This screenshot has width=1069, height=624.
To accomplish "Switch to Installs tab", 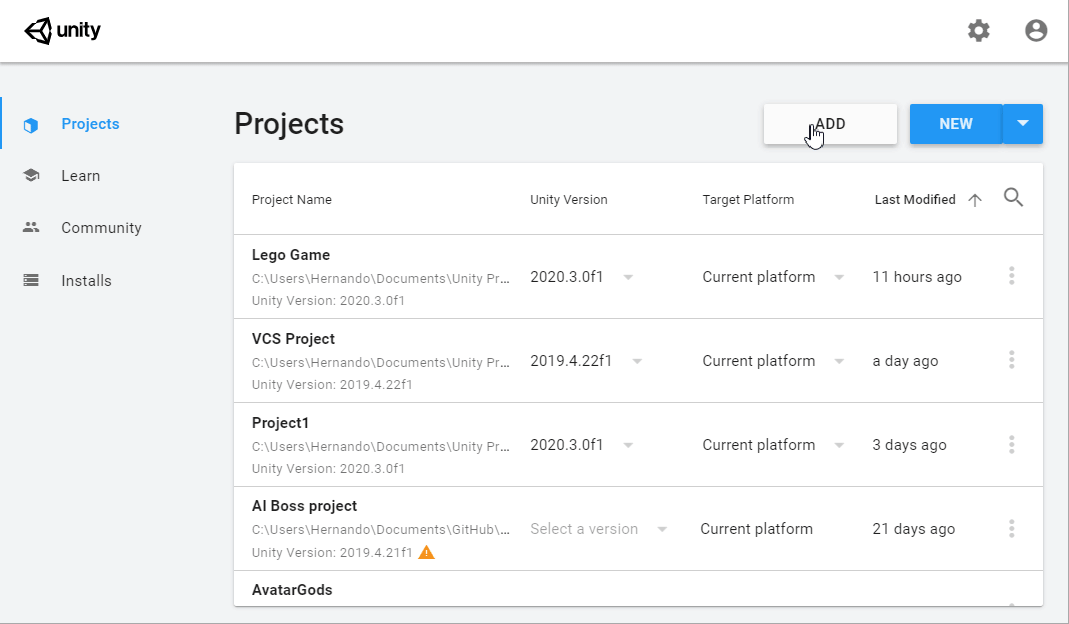I will pyautogui.click(x=87, y=280).
